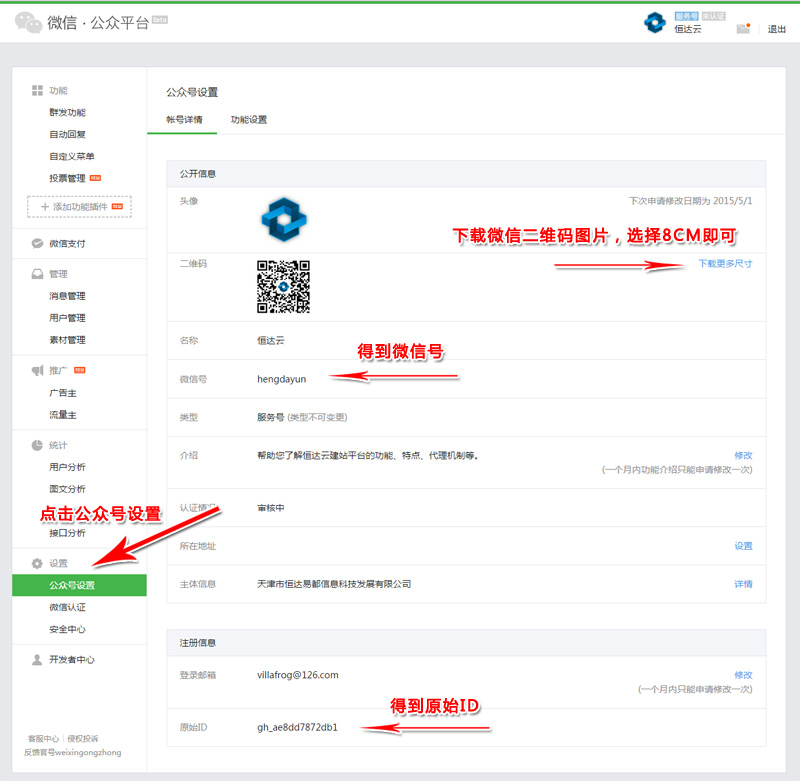Select the 帐号详情 tab
The image size is (800, 781).
[184, 120]
